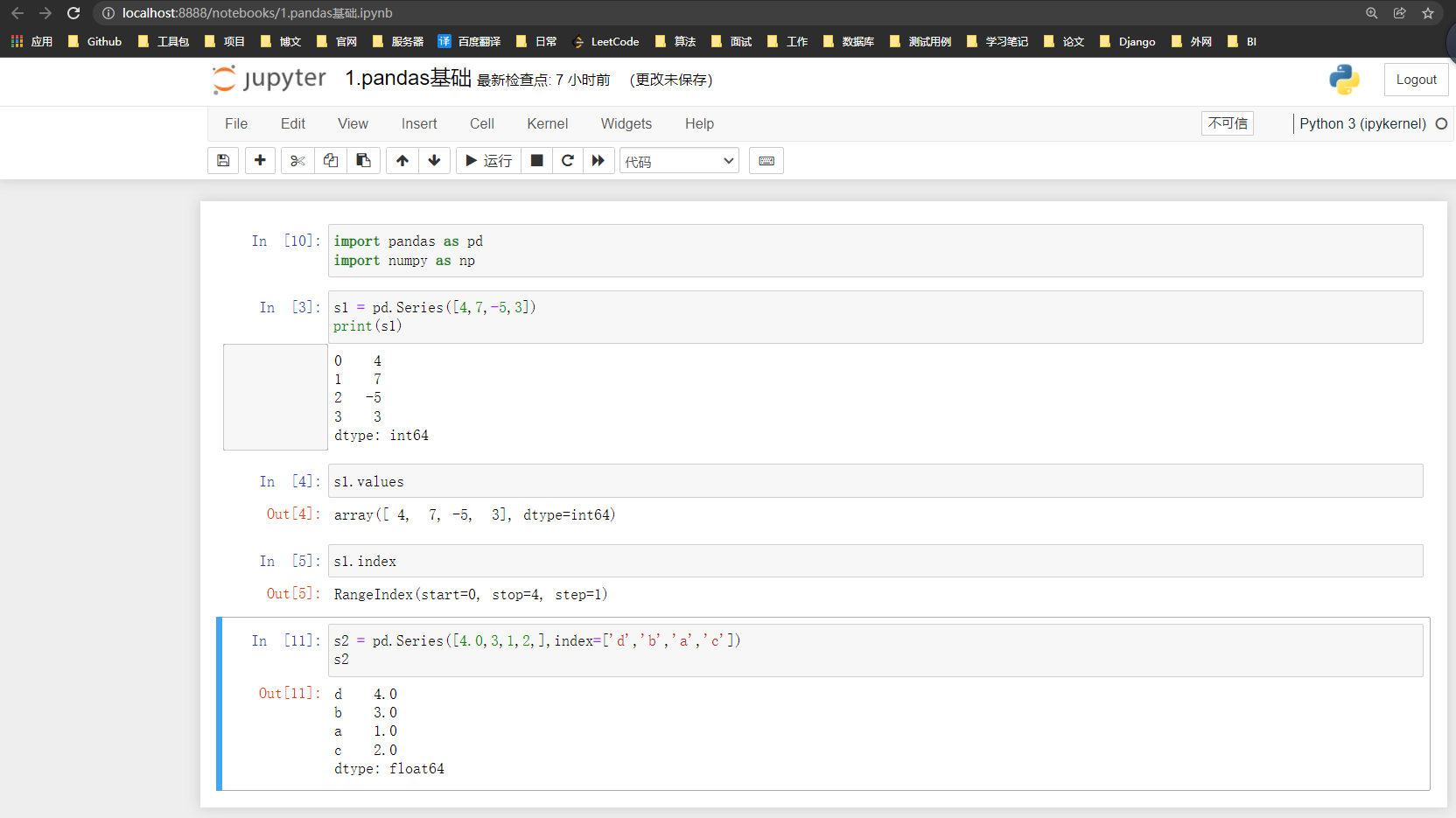Viewport: 1456px width, 818px height.
Task: Click the s1.values code cell
Action: [x=875, y=481]
